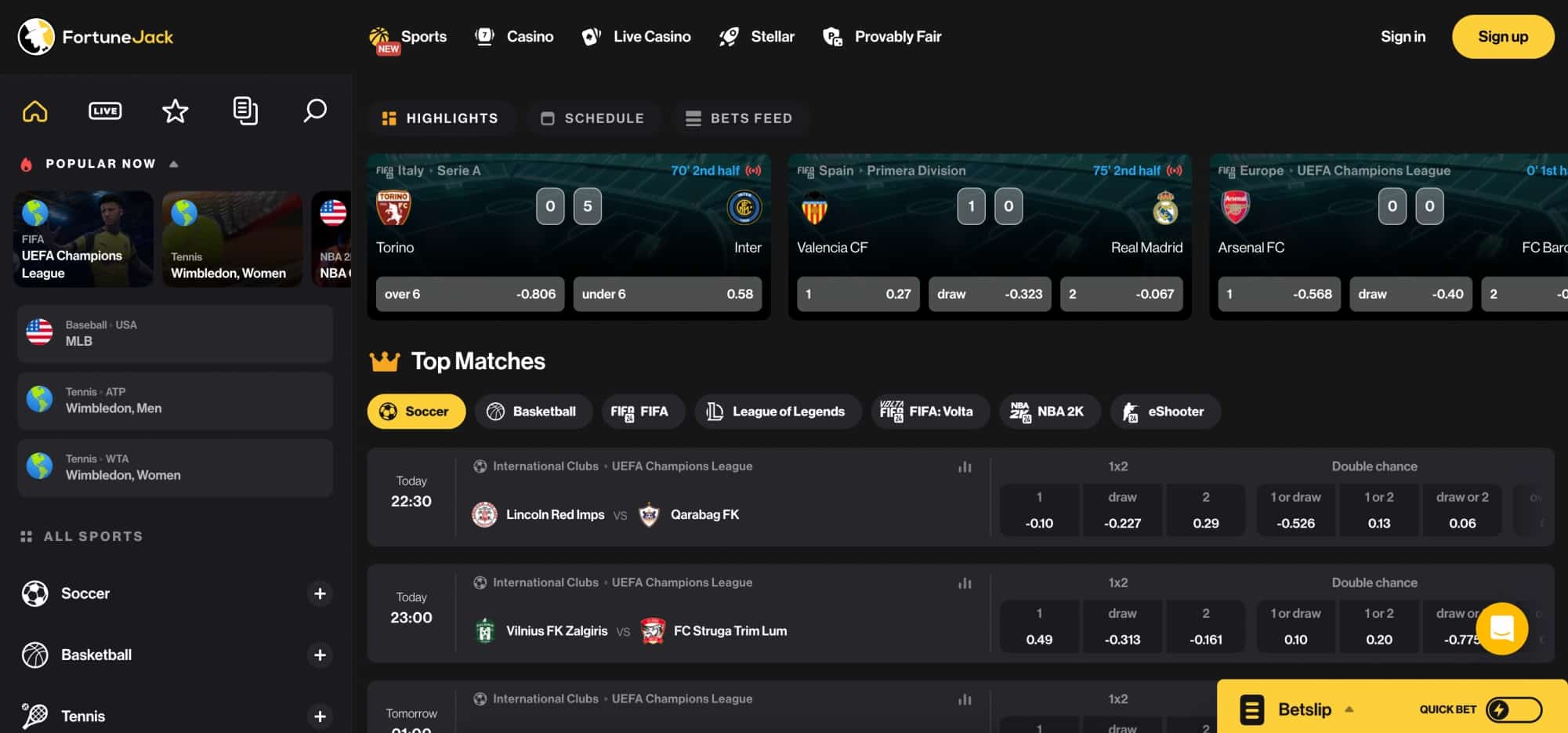Screen dimensions: 1568x733
Task: Go to sidebar Home icon
Action: coord(35,111)
